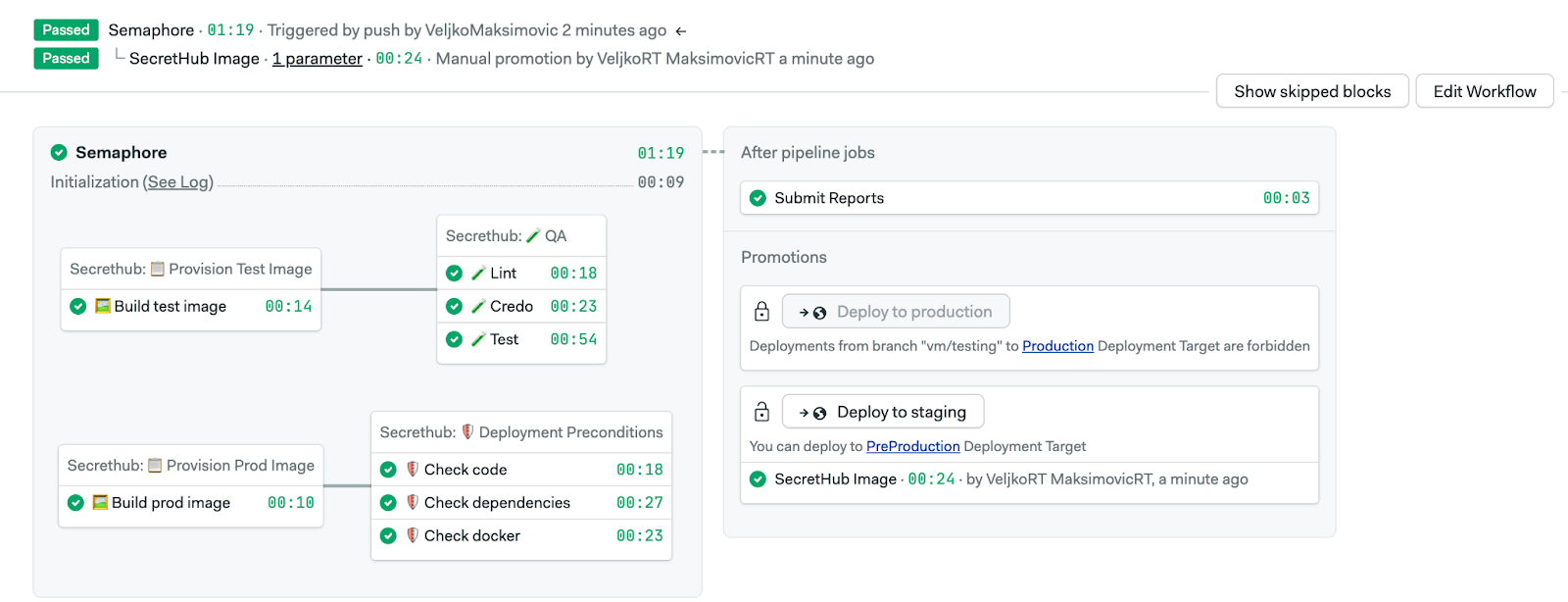Click the pencil icon next to Credo
1568x602 pixels.
(x=478, y=306)
